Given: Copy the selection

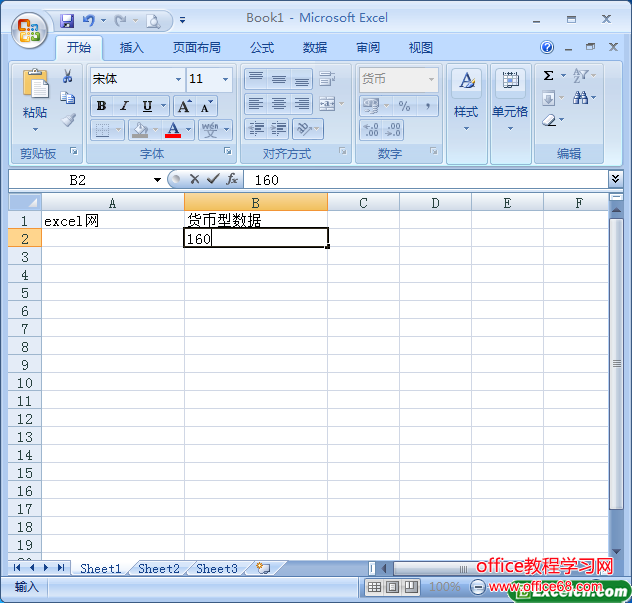Looking at the screenshot, I should tap(67, 98).
